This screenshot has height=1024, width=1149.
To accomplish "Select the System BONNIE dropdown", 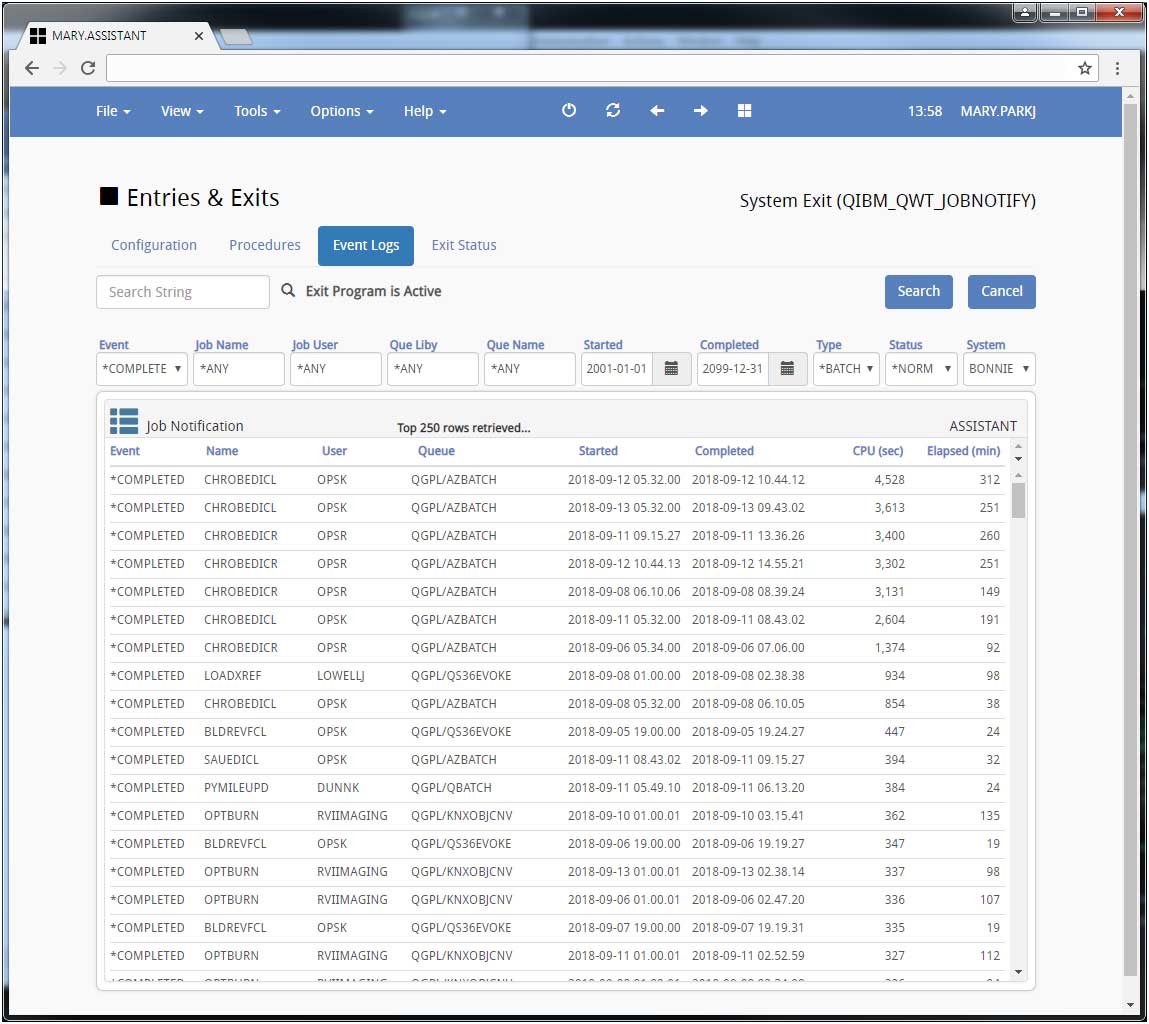I will point(998,369).
